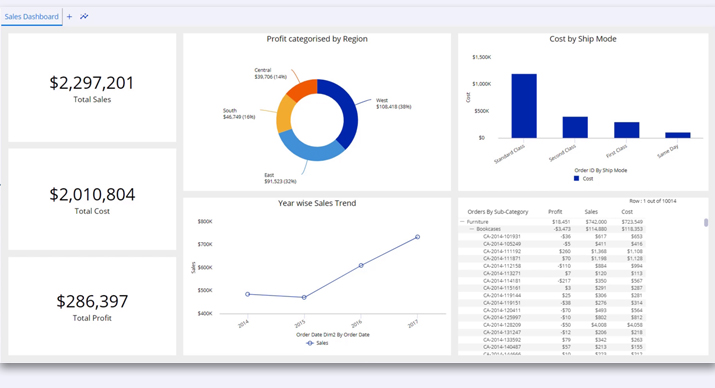The image size is (715, 388).
Task: Select the Standard Class bar
Action: (x=524, y=106)
